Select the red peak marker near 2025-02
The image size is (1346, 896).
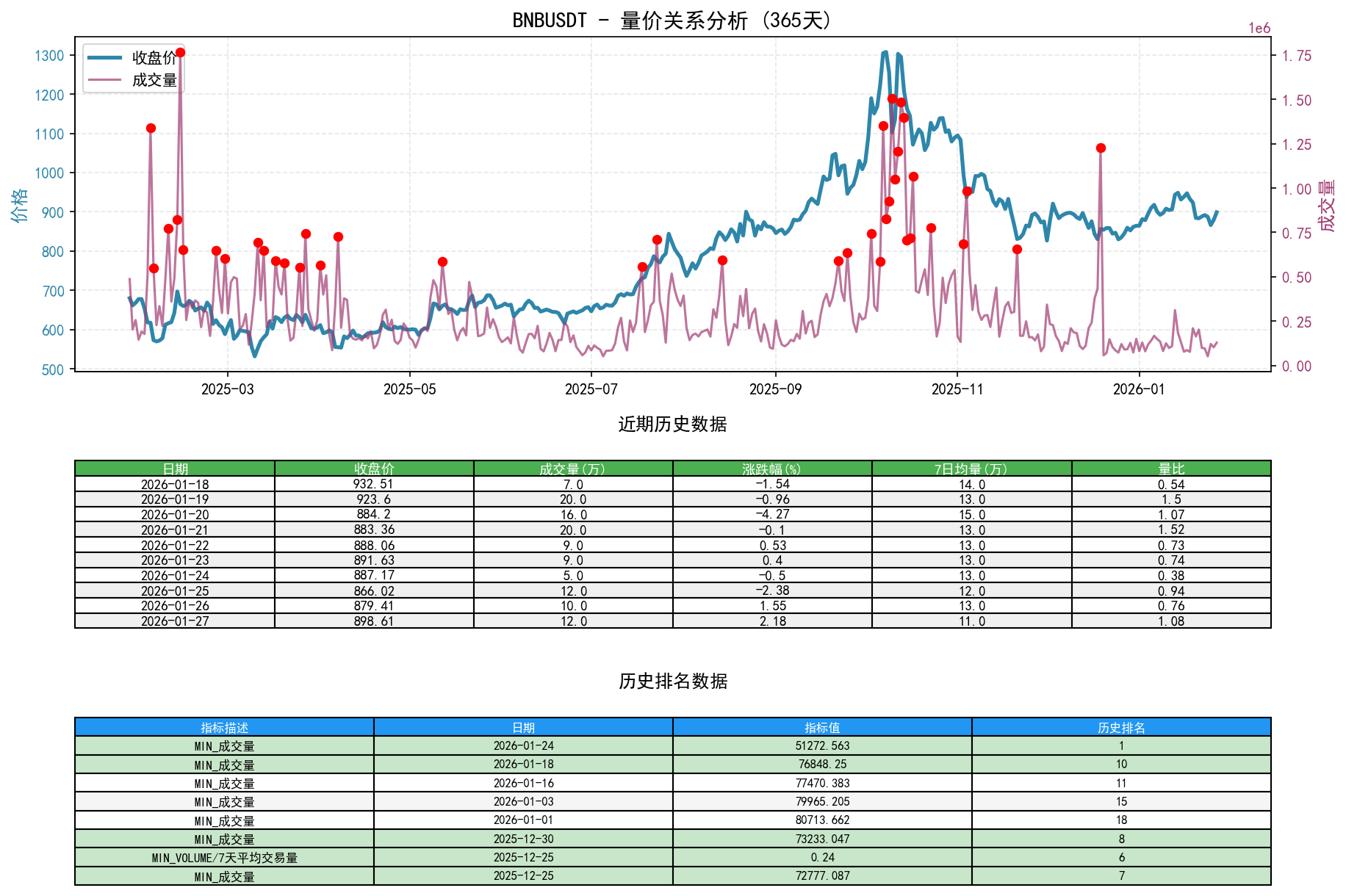click(151, 129)
